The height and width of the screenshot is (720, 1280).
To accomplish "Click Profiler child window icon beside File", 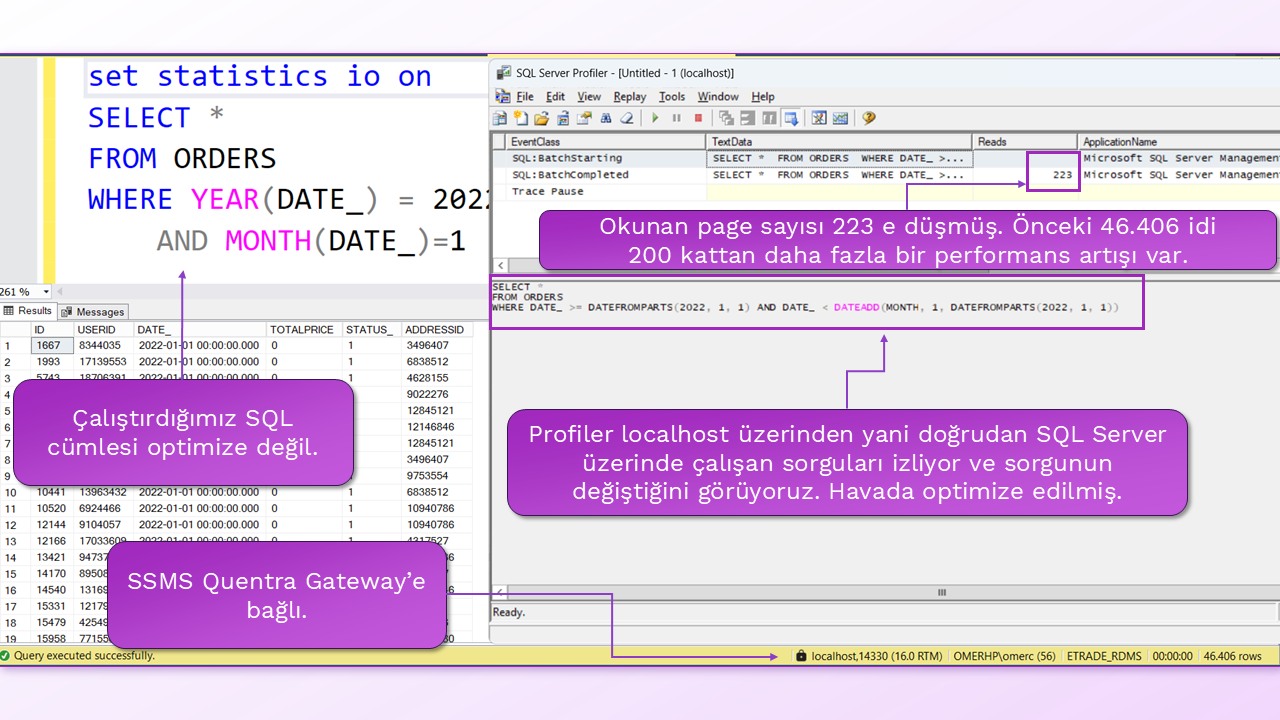I will [503, 97].
